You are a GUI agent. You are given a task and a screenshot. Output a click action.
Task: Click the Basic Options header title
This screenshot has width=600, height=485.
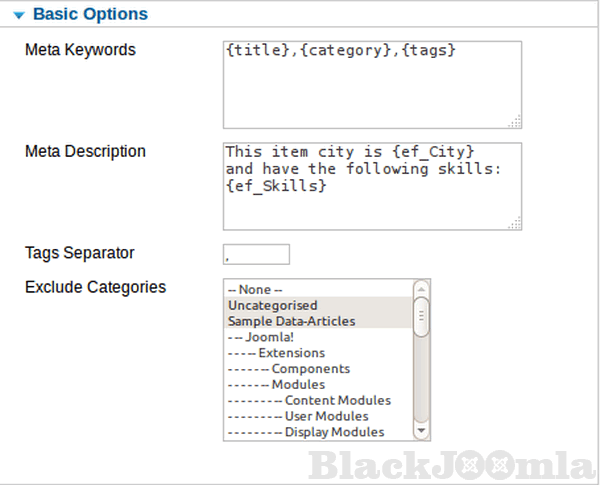point(90,15)
